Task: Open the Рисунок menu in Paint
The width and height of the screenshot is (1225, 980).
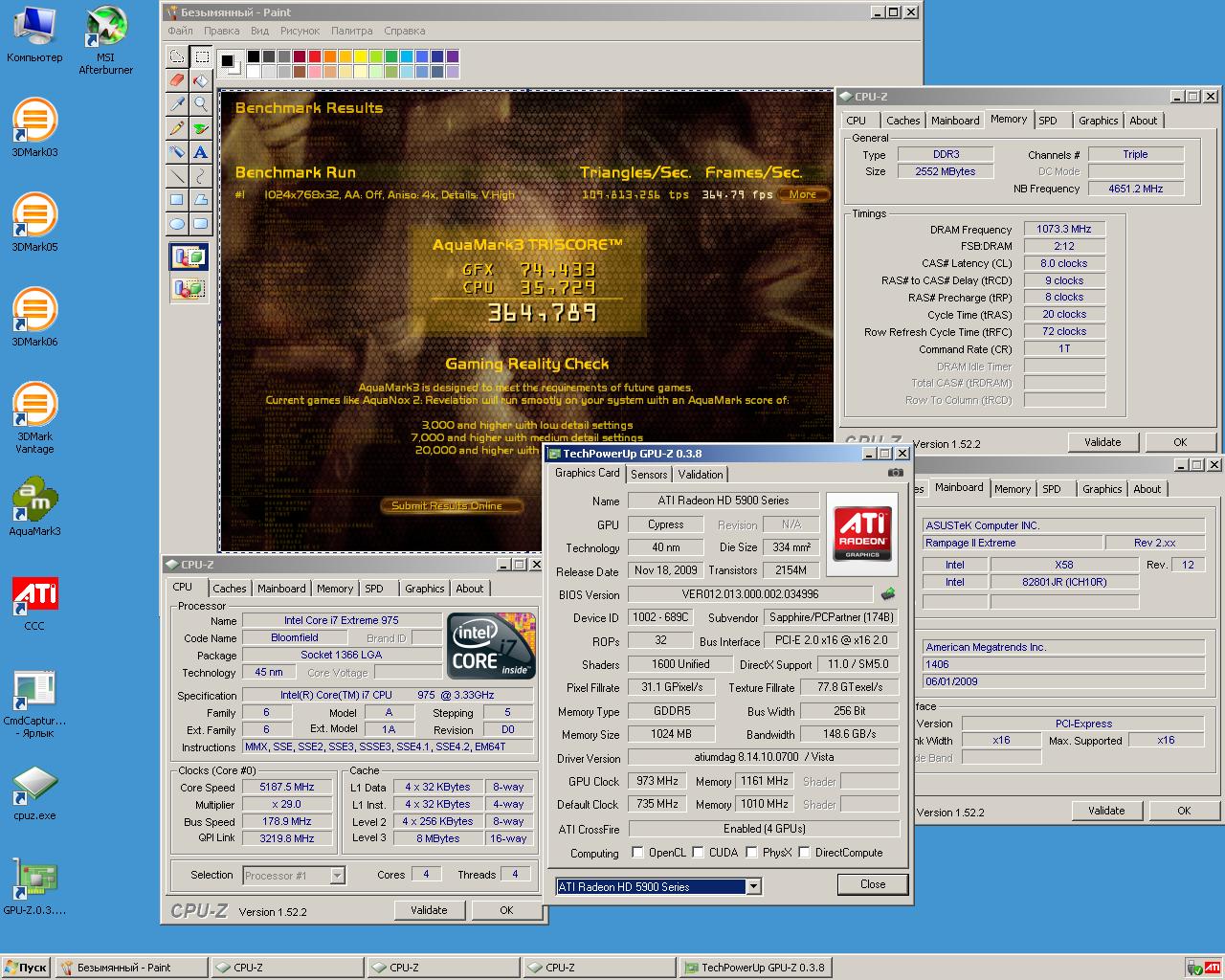Action: click(x=300, y=31)
